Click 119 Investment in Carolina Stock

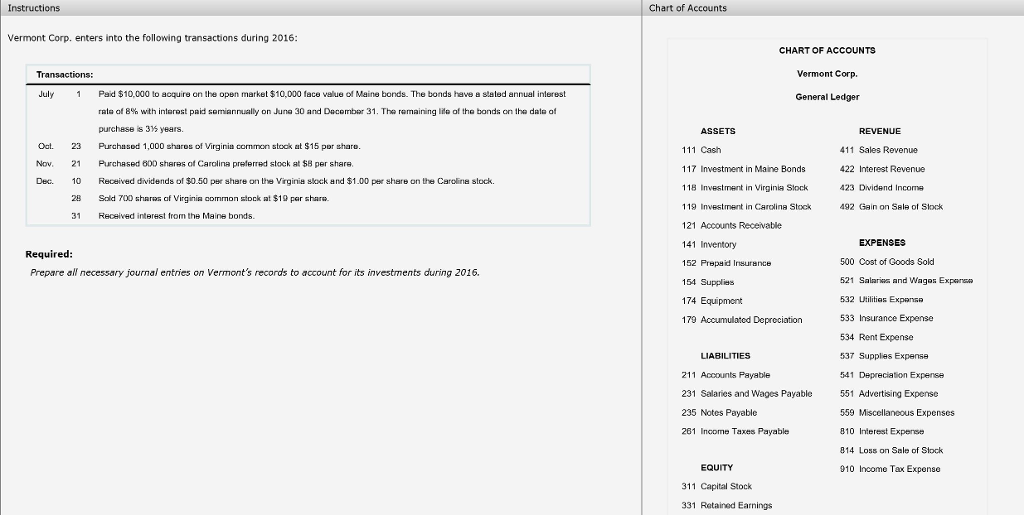(x=746, y=207)
